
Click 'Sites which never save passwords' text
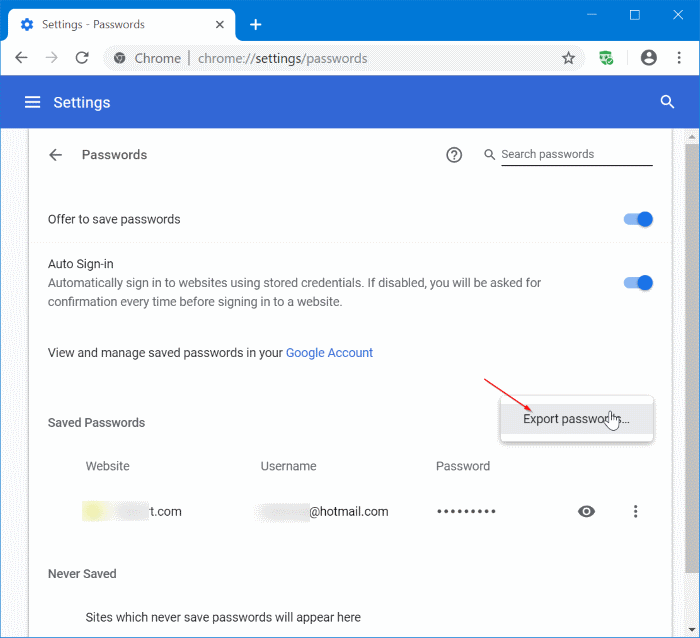click(223, 617)
